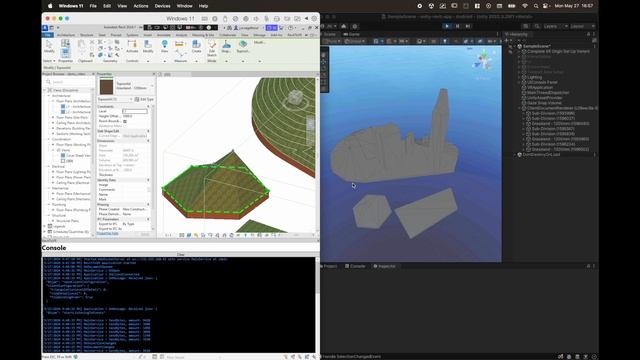640x360 pixels.
Task: Click the Shape editing icon in ribbon
Action: click(226, 47)
